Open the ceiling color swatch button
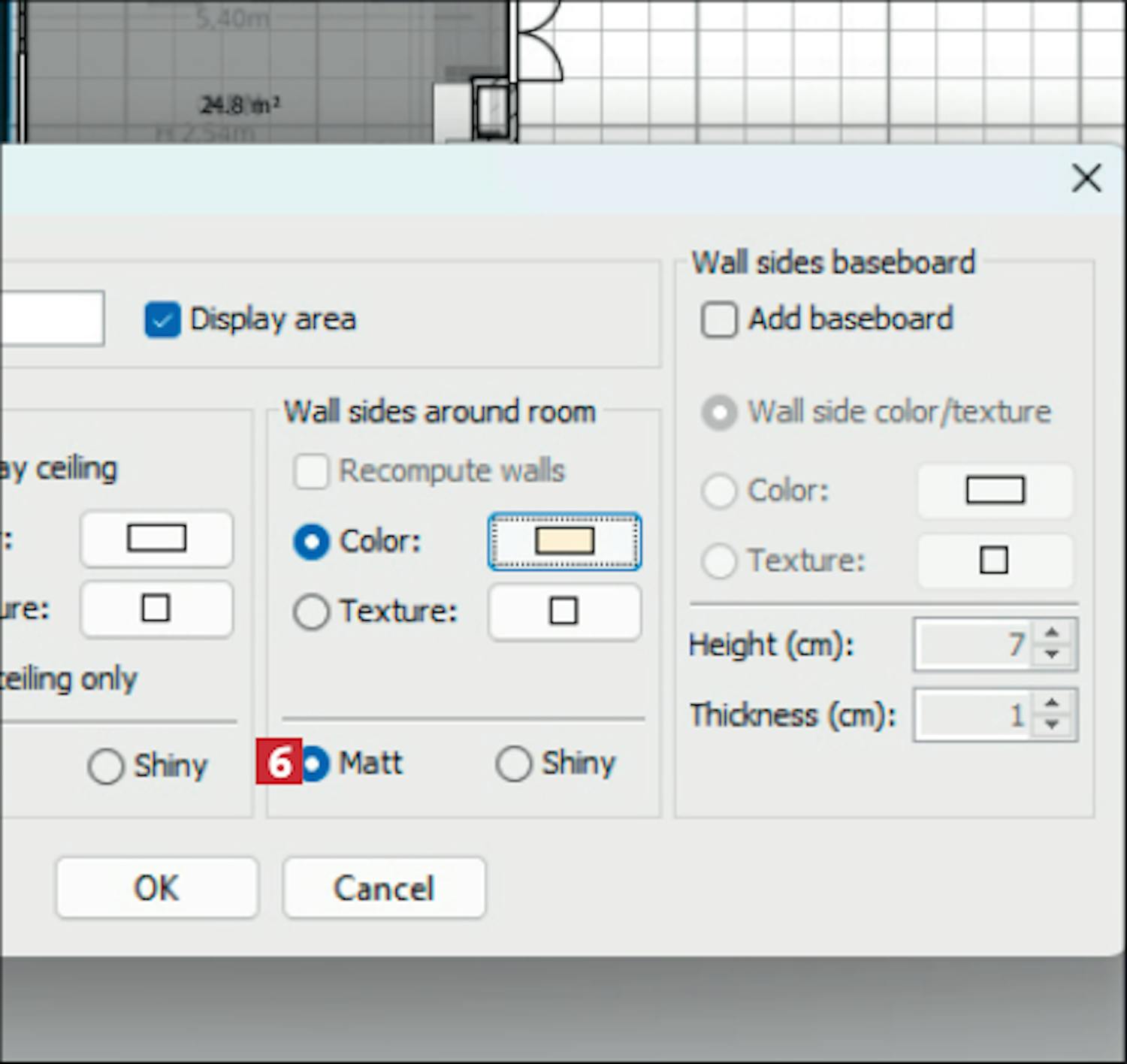 click(x=156, y=539)
